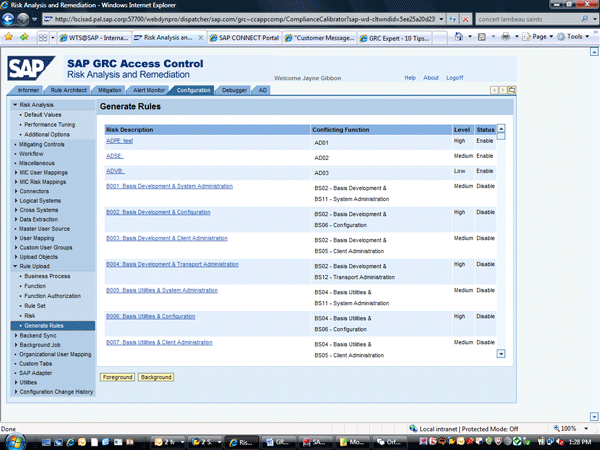Select Mitigating Controls in the tree
The image size is (600, 450).
tap(41, 144)
